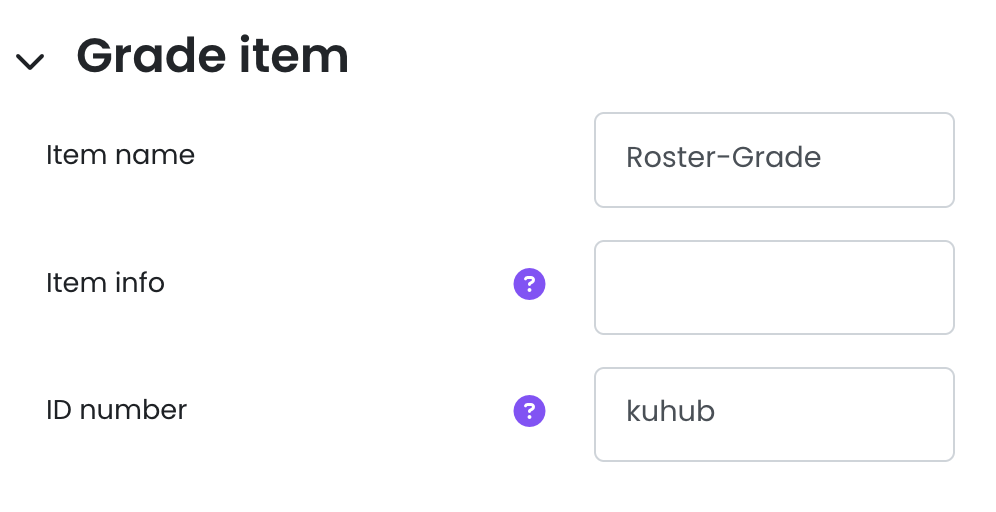Show the purple question mark tooltip beside ID number
The height and width of the screenshot is (512, 996).
coord(529,411)
